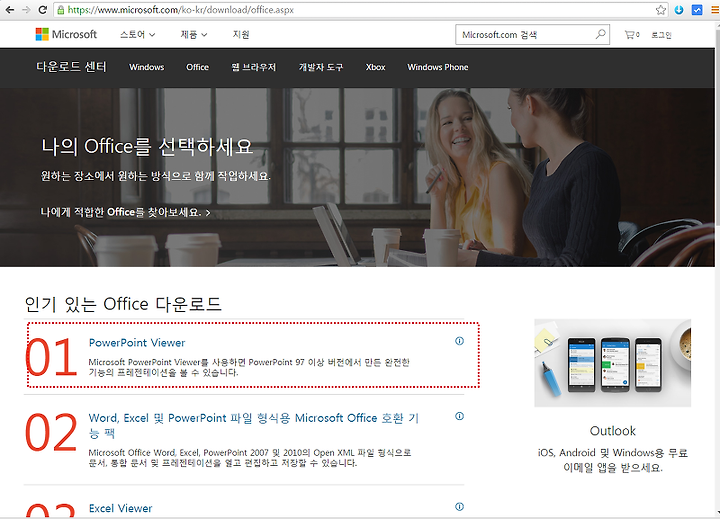The width and height of the screenshot is (720, 519).
Task: Click the PowerPoint Viewer description text
Action: [x=249, y=367]
